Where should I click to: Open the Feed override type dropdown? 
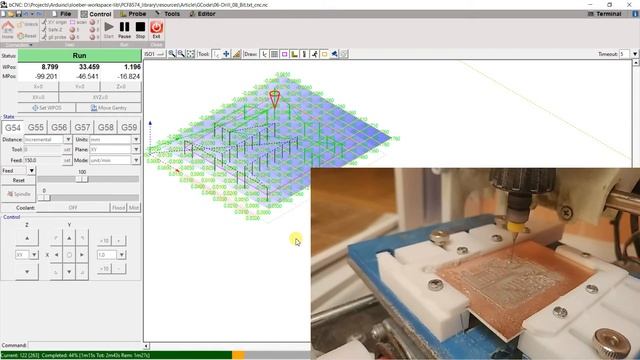[x=31, y=170]
